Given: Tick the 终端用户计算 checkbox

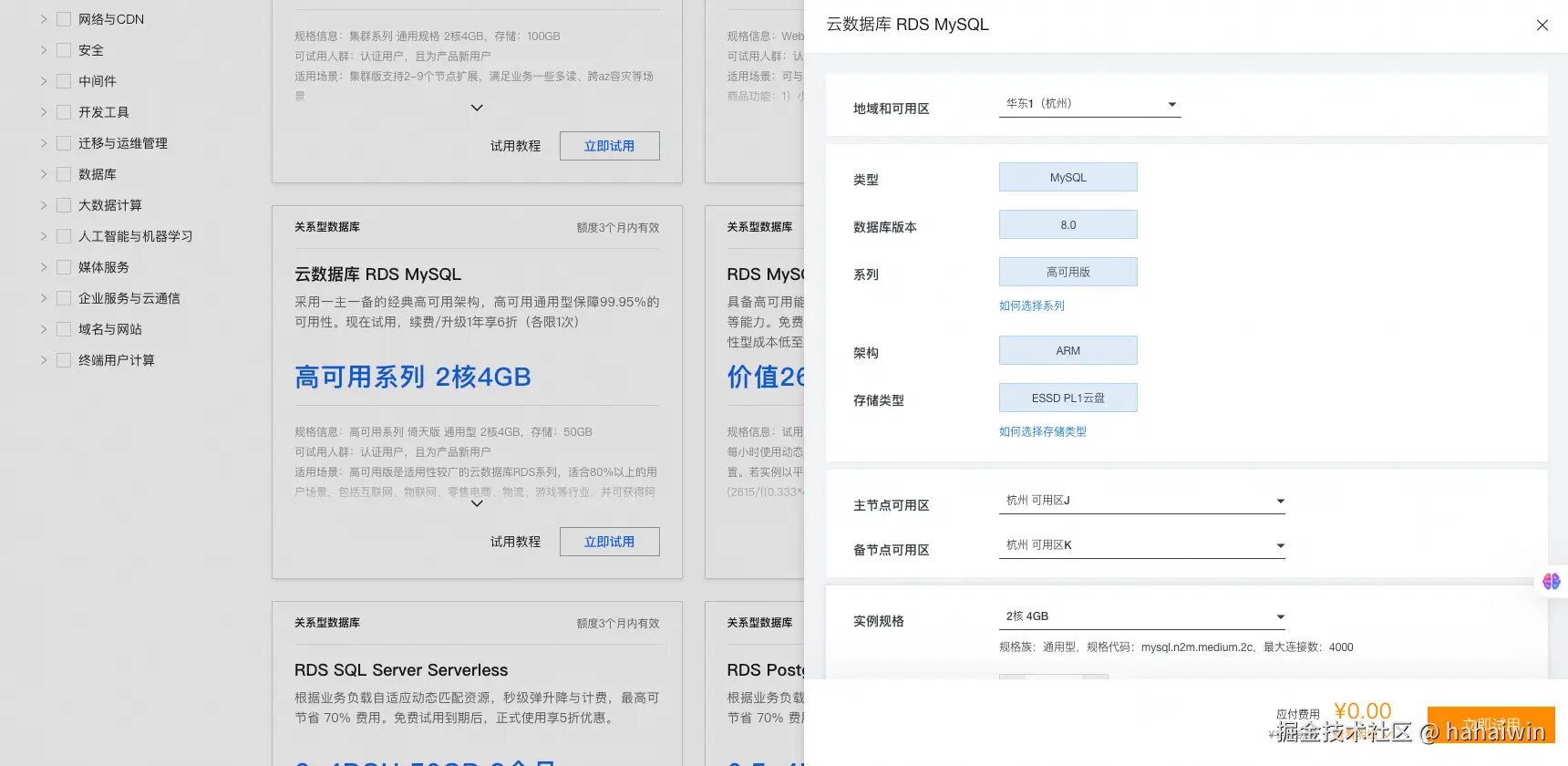Looking at the screenshot, I should tap(64, 360).
